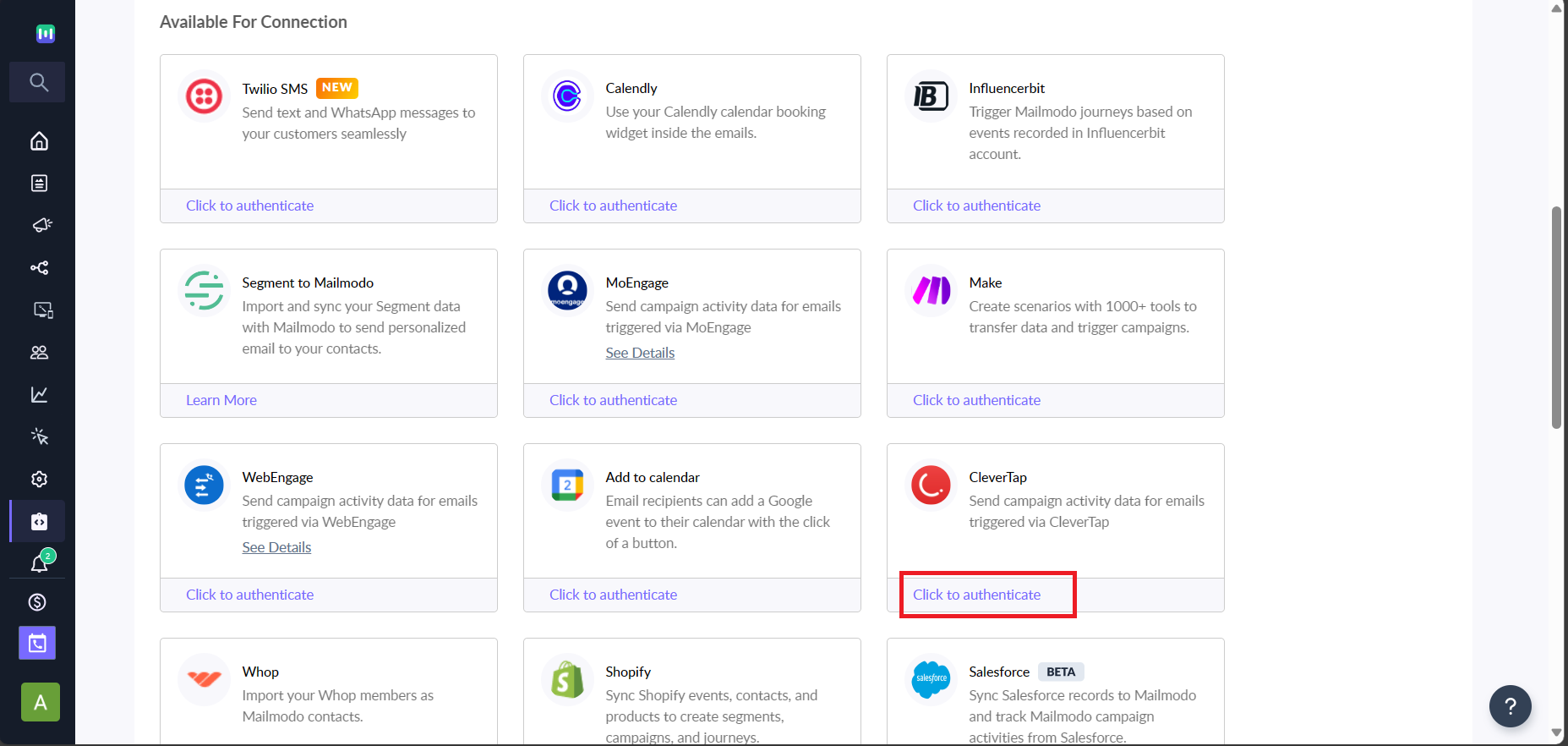Screen dimensions: 1568x746
Task: Click the Salesforce cloud logo
Action: tap(931, 679)
